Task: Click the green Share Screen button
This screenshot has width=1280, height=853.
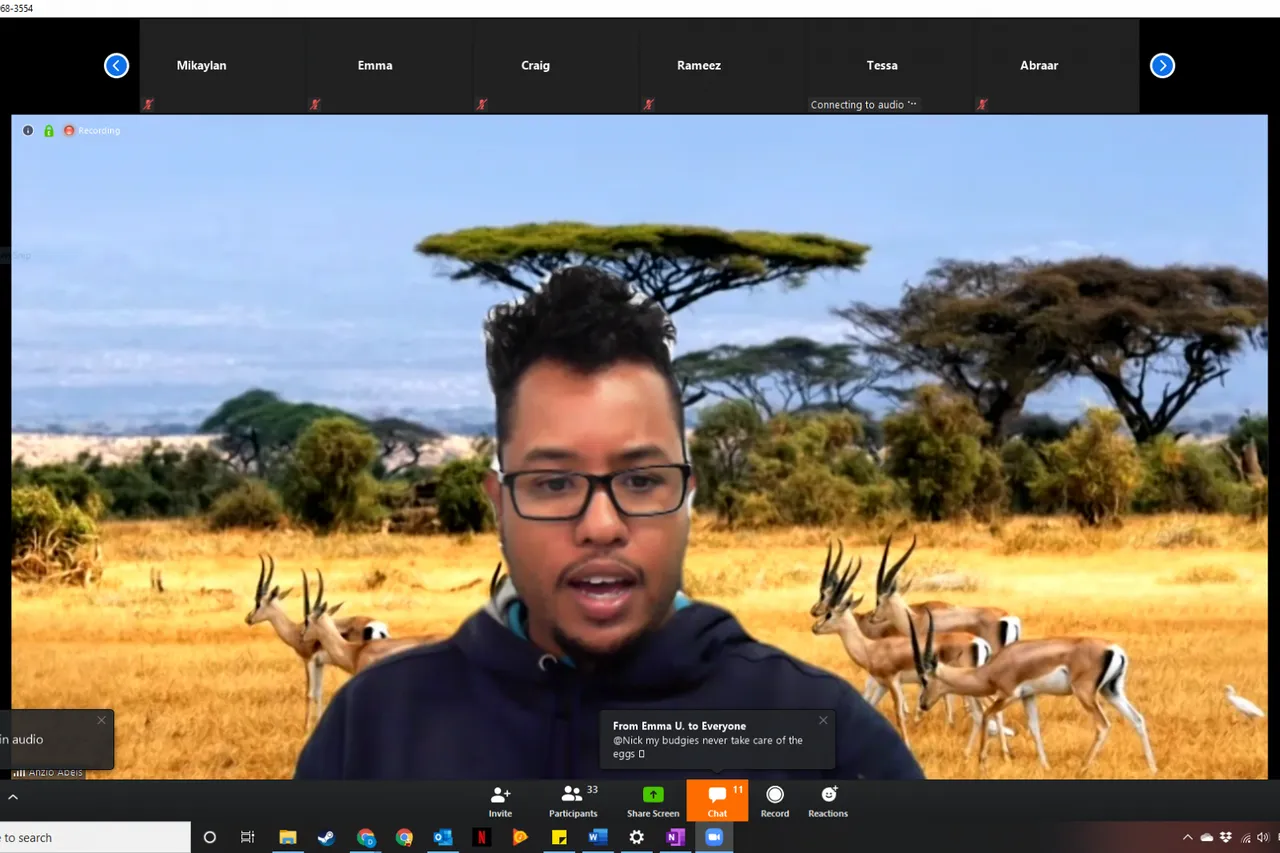Action: click(x=653, y=800)
